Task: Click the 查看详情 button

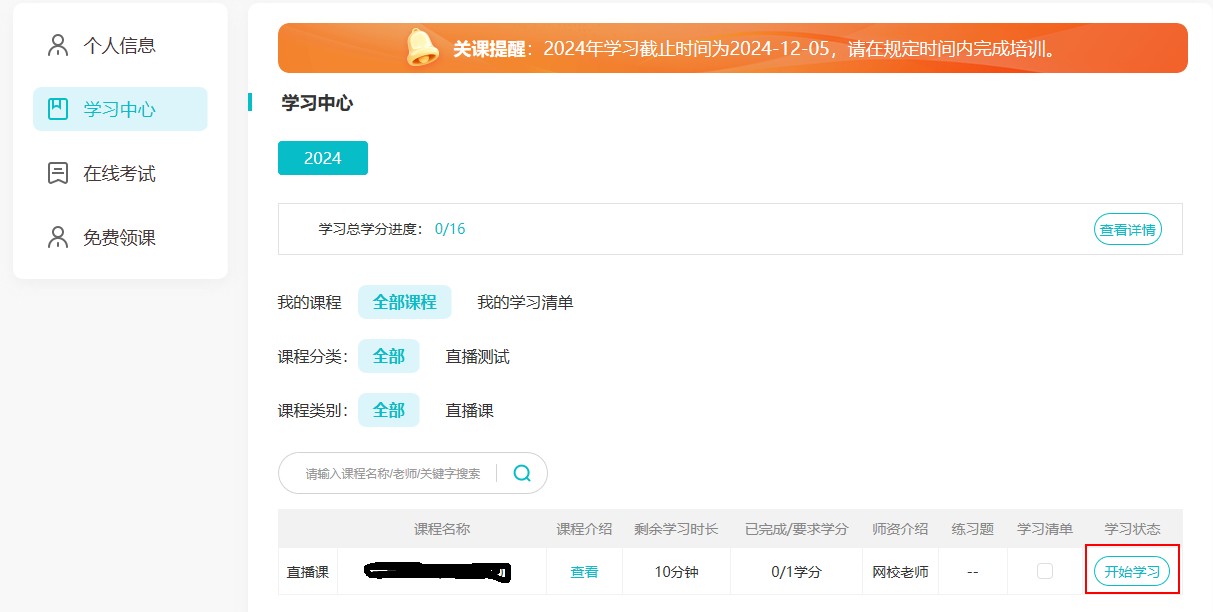Action: [x=1127, y=229]
